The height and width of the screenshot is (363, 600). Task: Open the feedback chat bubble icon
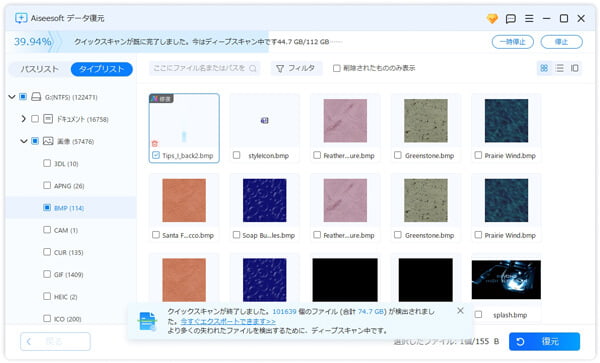click(x=510, y=18)
